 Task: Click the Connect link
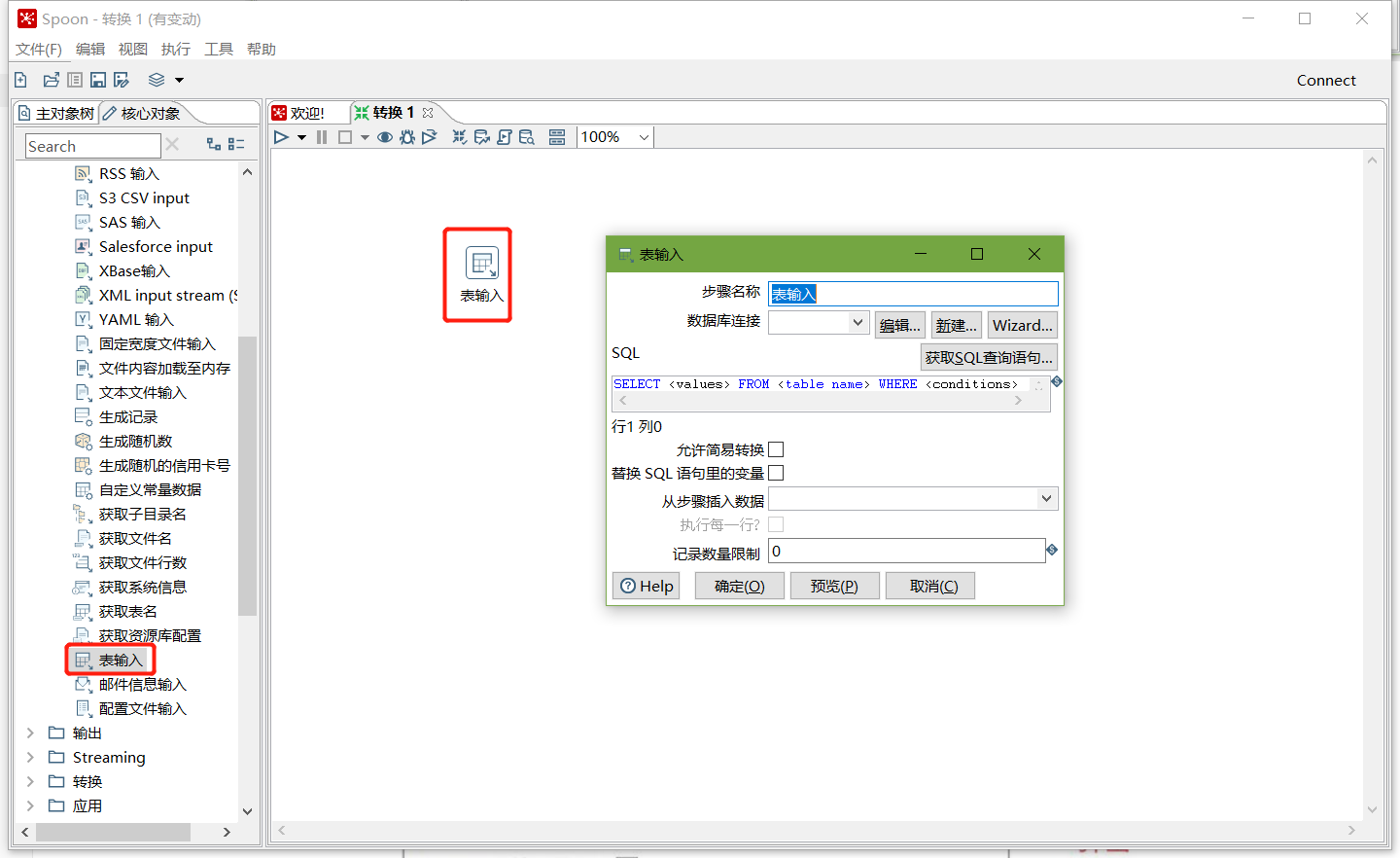coord(1326,81)
